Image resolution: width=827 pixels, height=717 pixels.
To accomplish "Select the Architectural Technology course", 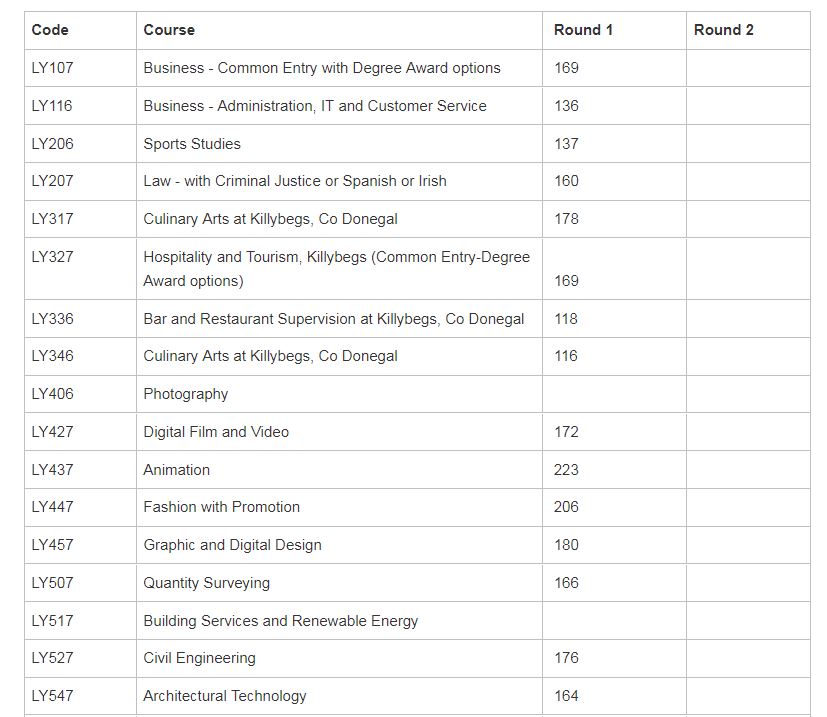I will coord(225,696).
